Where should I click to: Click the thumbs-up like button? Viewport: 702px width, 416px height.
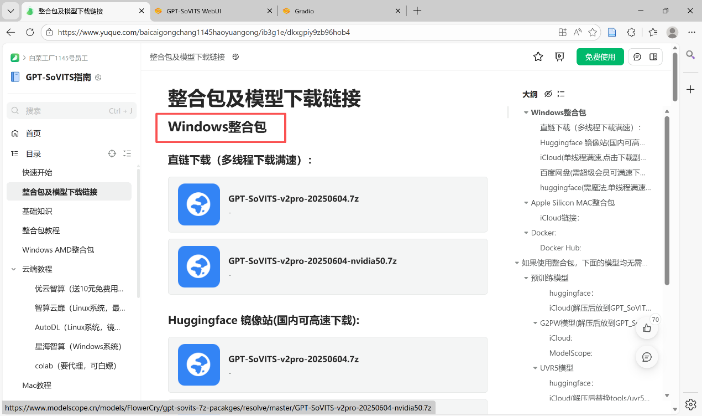click(648, 326)
